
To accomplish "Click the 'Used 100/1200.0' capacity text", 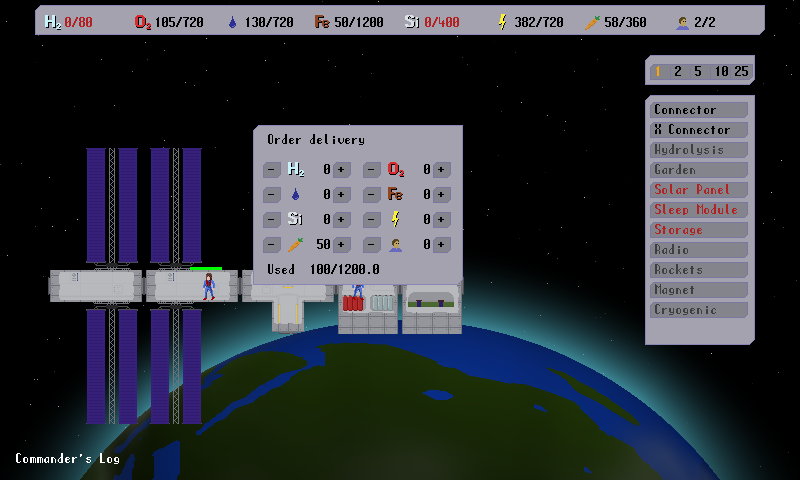I will point(323,269).
